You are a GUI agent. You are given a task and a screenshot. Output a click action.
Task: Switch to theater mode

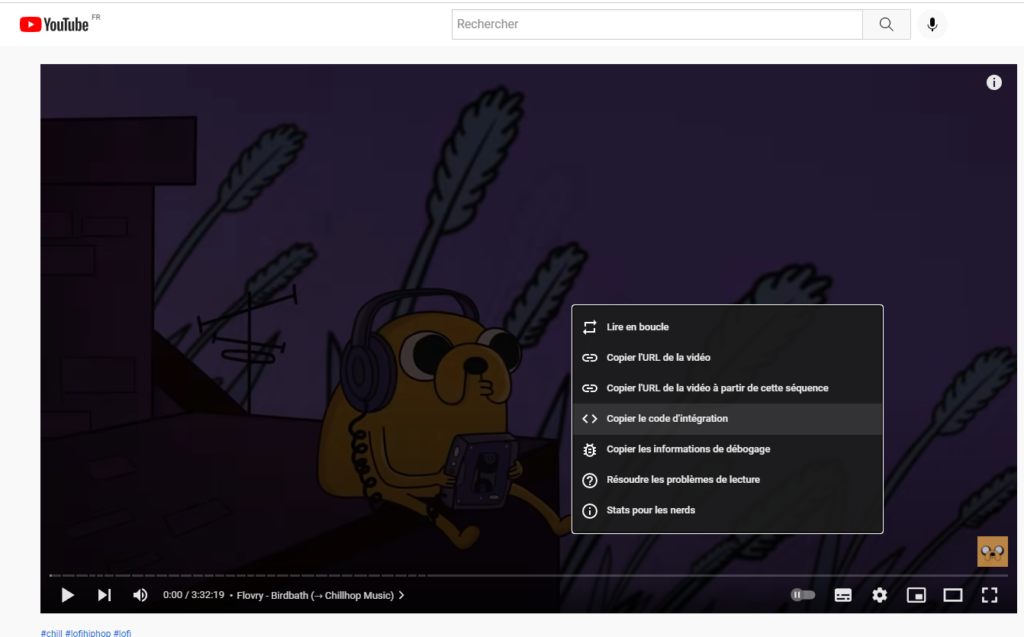coord(953,595)
